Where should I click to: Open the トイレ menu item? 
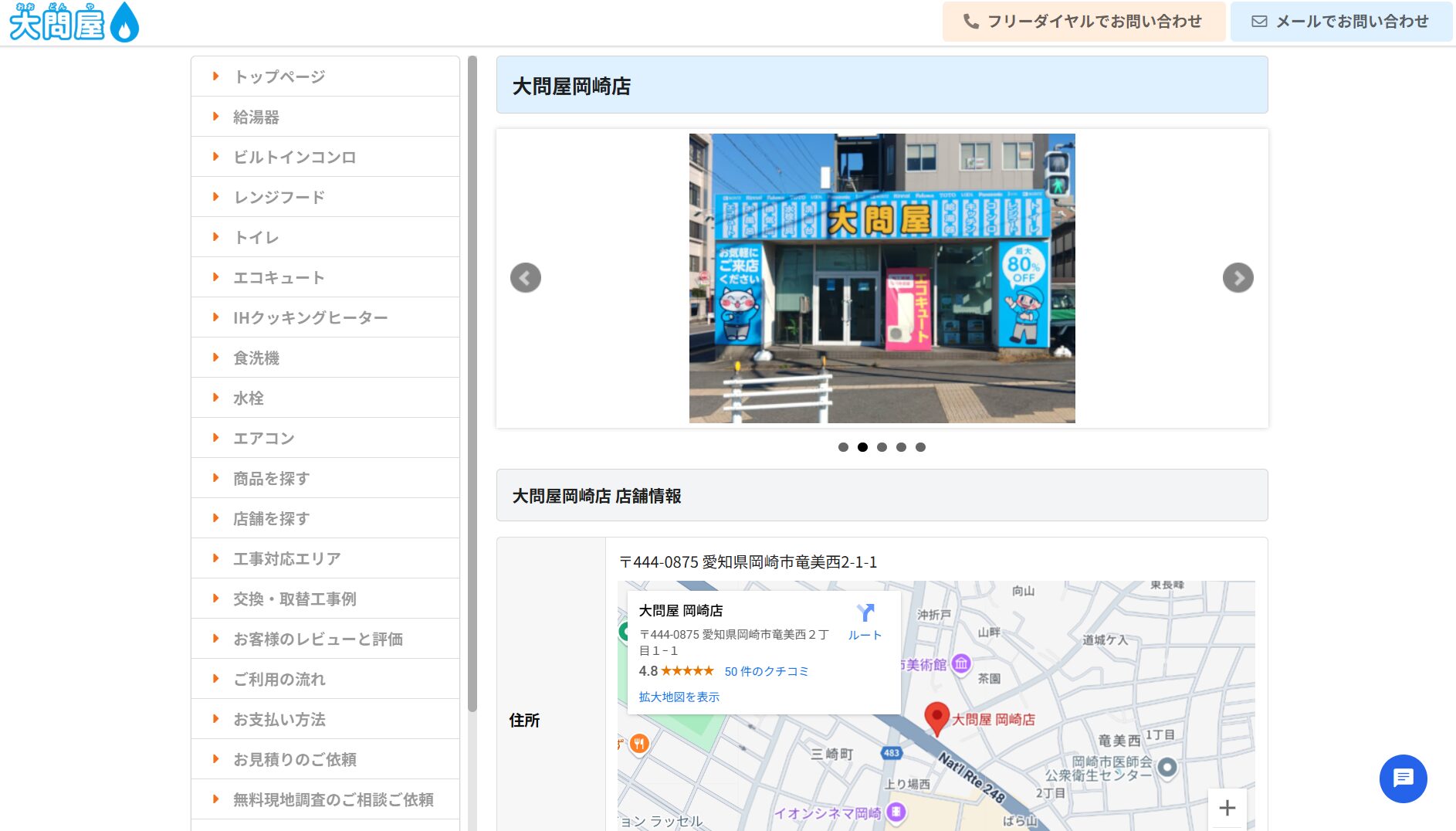(x=325, y=237)
